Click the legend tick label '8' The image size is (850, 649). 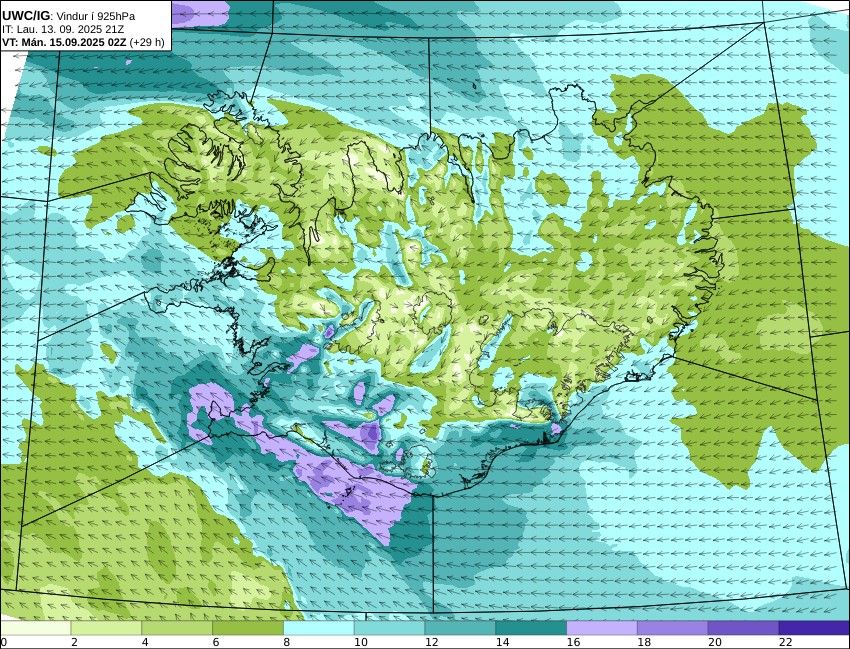pos(286,642)
